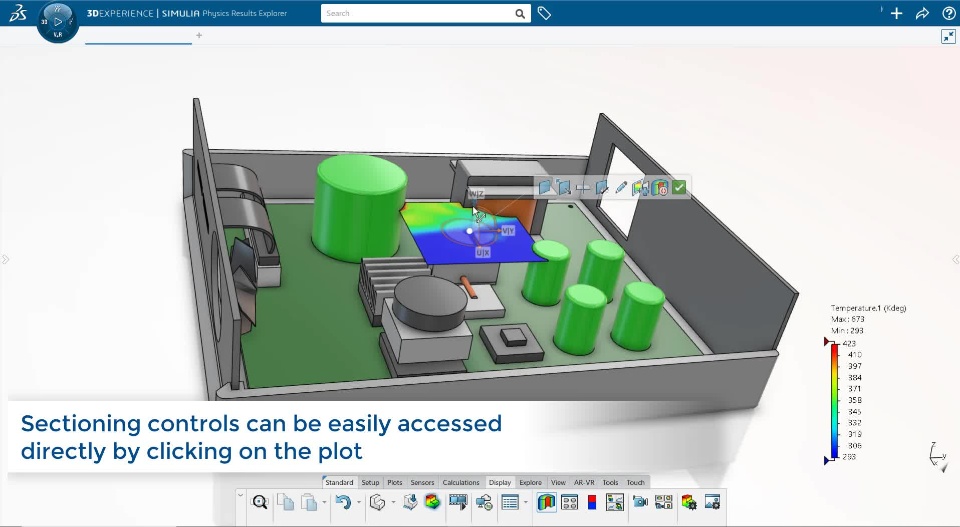Click the Copy icon
The height and width of the screenshot is (527, 960).
click(x=285, y=503)
